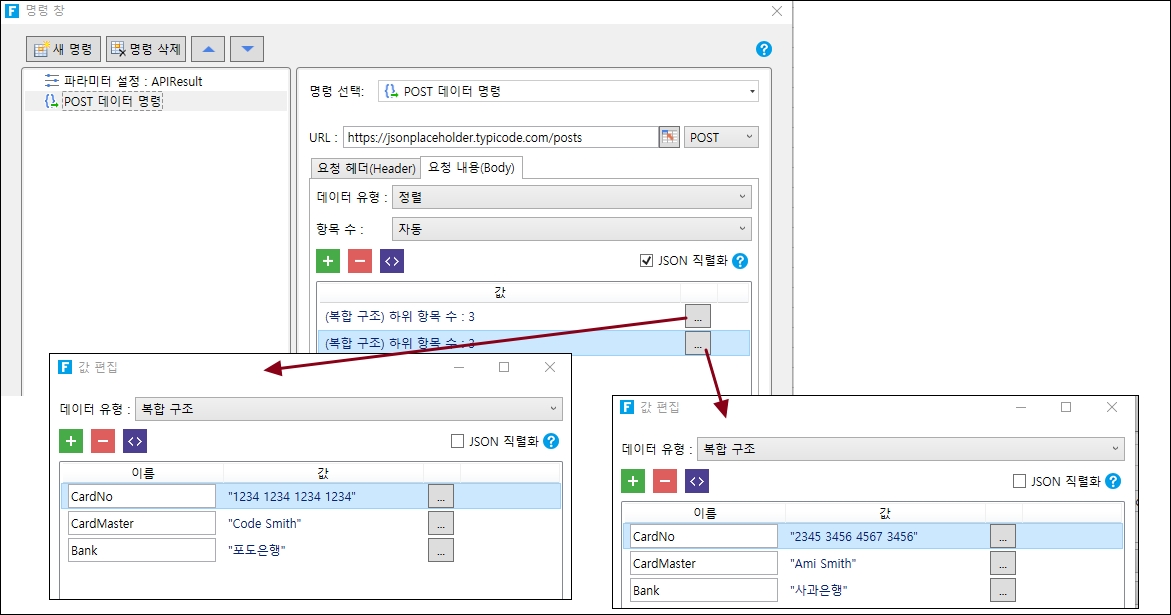Click green plus button in right value editor
Viewport: 1171px width, 615px height.
pyautogui.click(x=633, y=481)
